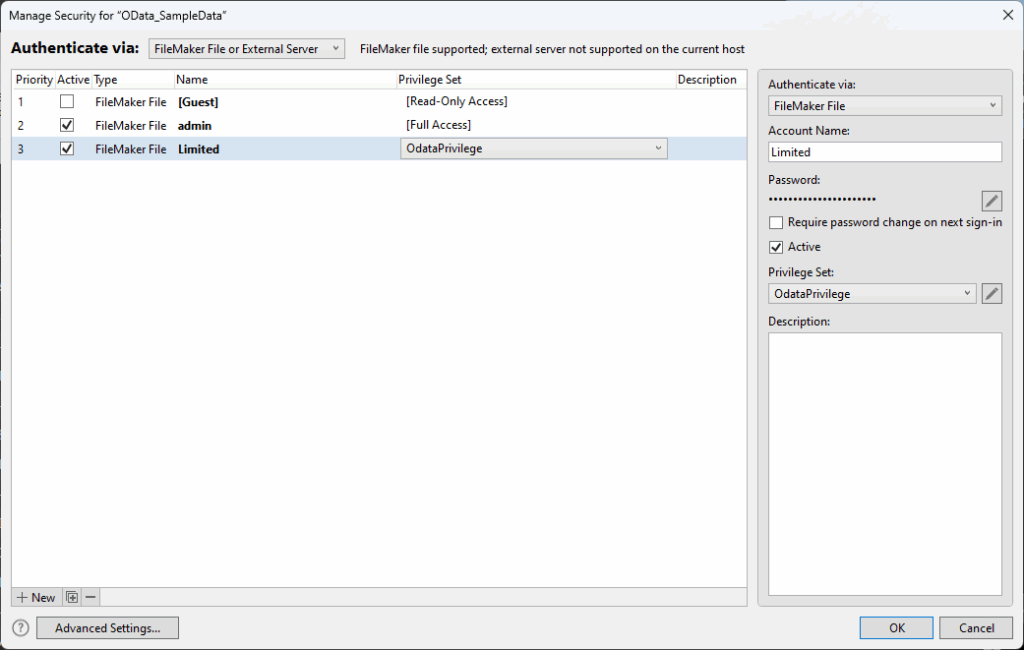1024x650 pixels.
Task: Open the FileMaker File dropdown in side panel
Action: (x=884, y=105)
